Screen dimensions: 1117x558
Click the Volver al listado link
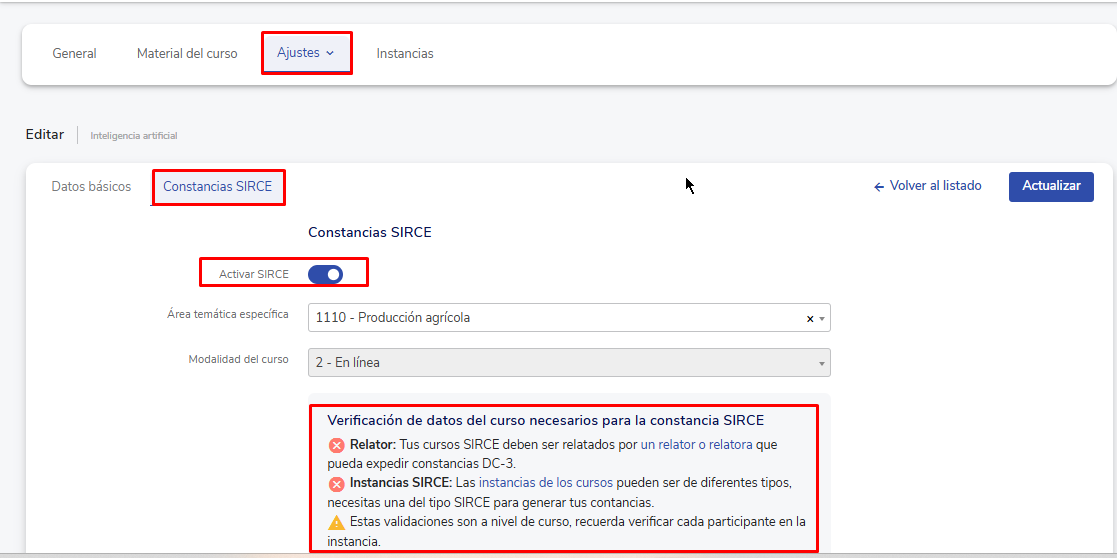pyautogui.click(x=927, y=186)
